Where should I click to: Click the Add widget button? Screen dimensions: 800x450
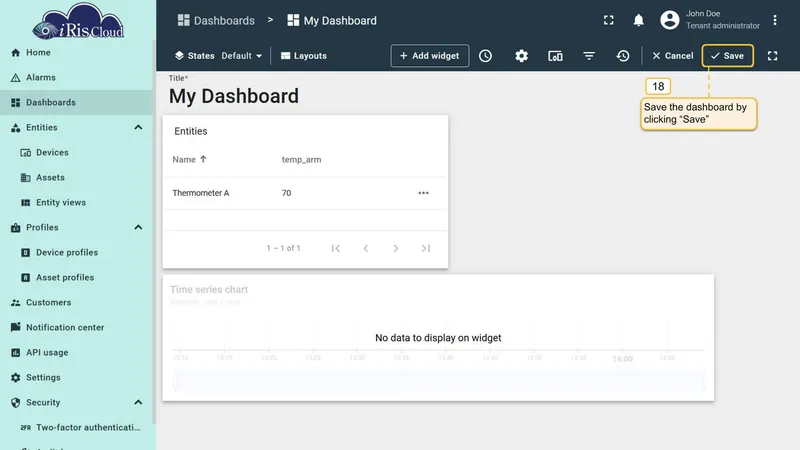point(430,56)
